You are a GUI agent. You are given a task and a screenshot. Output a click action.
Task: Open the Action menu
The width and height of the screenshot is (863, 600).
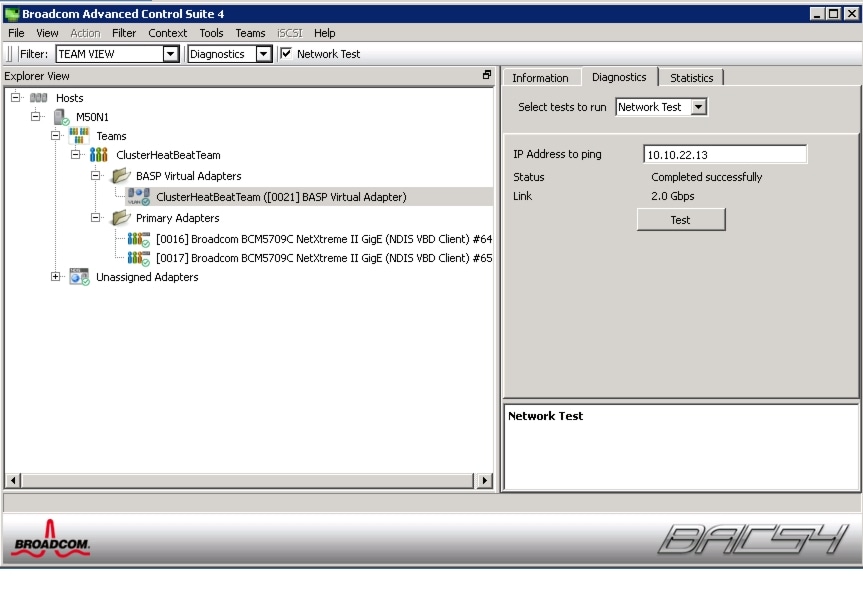click(x=85, y=33)
